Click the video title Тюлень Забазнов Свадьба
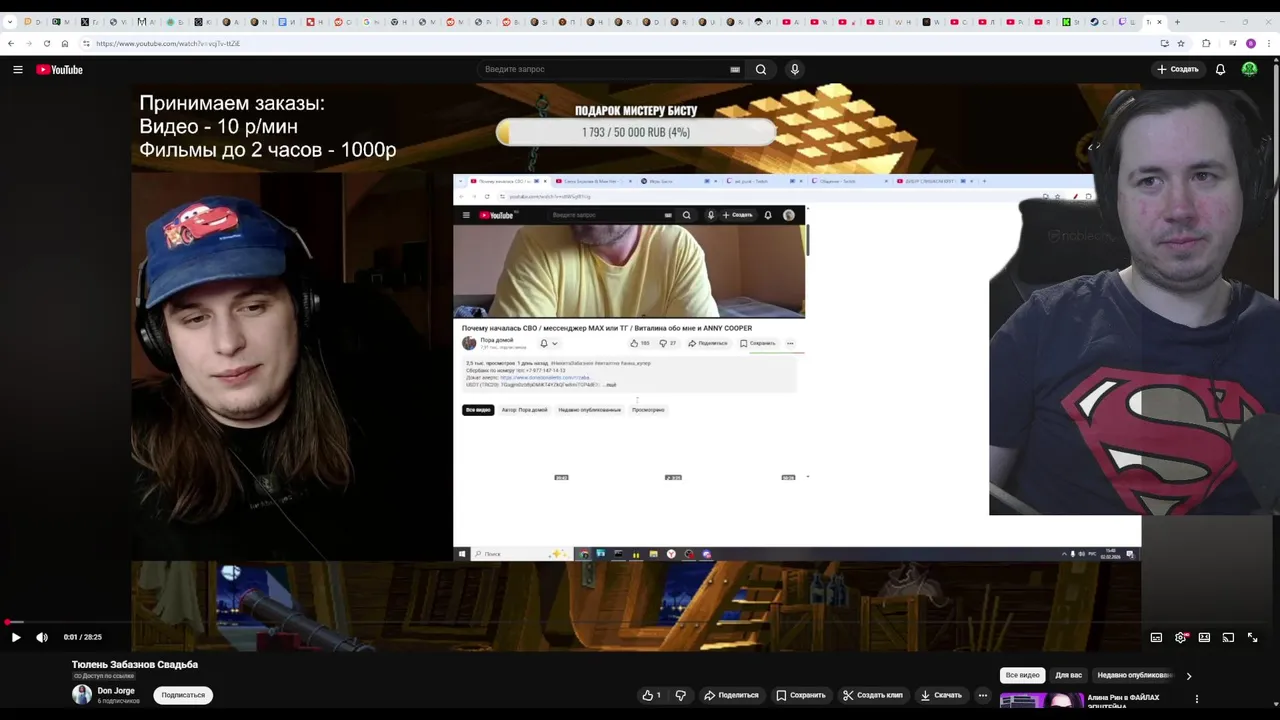The image size is (1280, 720). click(x=135, y=664)
